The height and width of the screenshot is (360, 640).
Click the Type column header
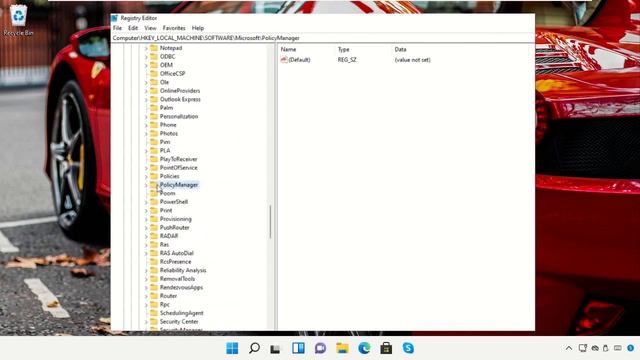(344, 49)
